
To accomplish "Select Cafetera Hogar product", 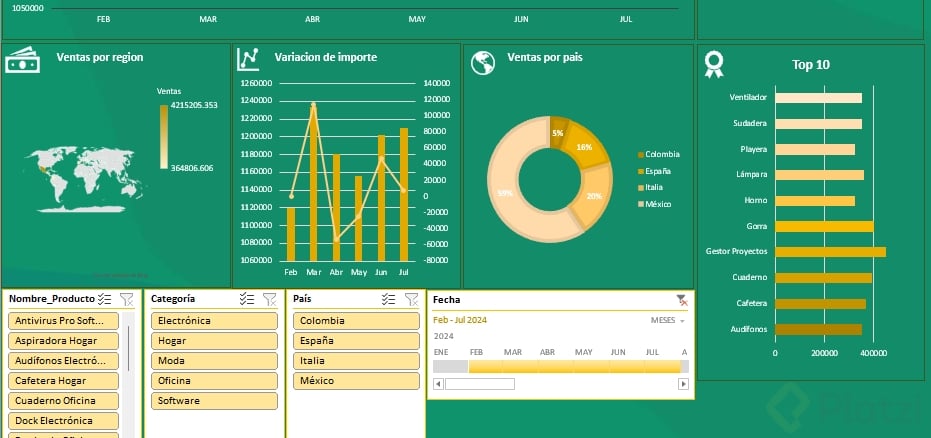I will (x=64, y=381).
